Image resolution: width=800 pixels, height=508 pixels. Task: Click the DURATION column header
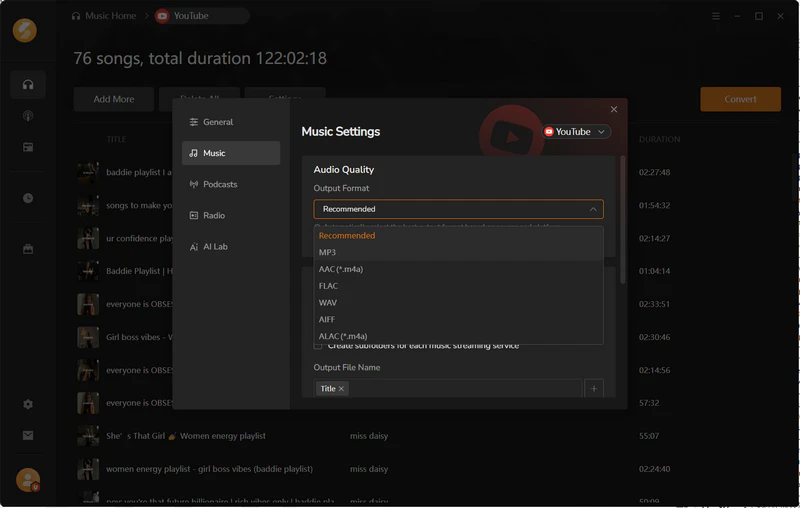point(659,139)
